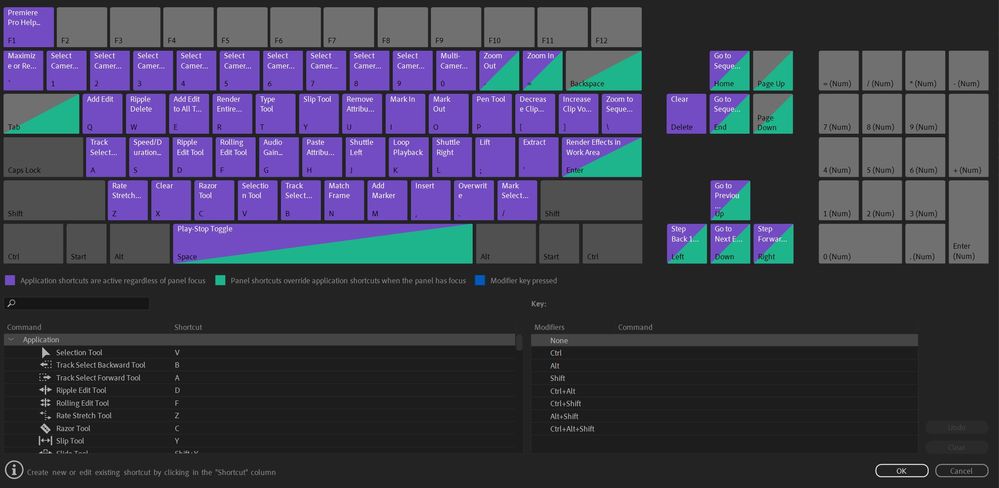The image size is (999, 488).
Task: Click the command list vertical scrollbar
Action: (519, 342)
